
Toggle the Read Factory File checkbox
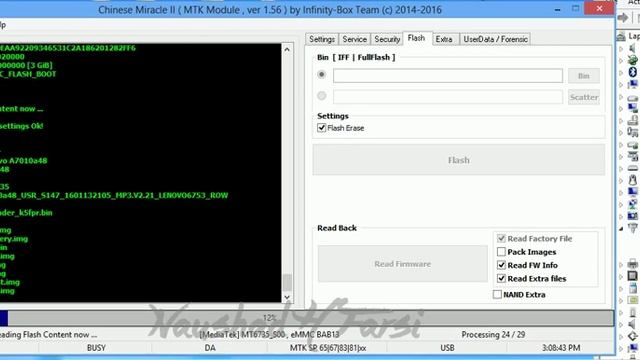click(x=501, y=238)
